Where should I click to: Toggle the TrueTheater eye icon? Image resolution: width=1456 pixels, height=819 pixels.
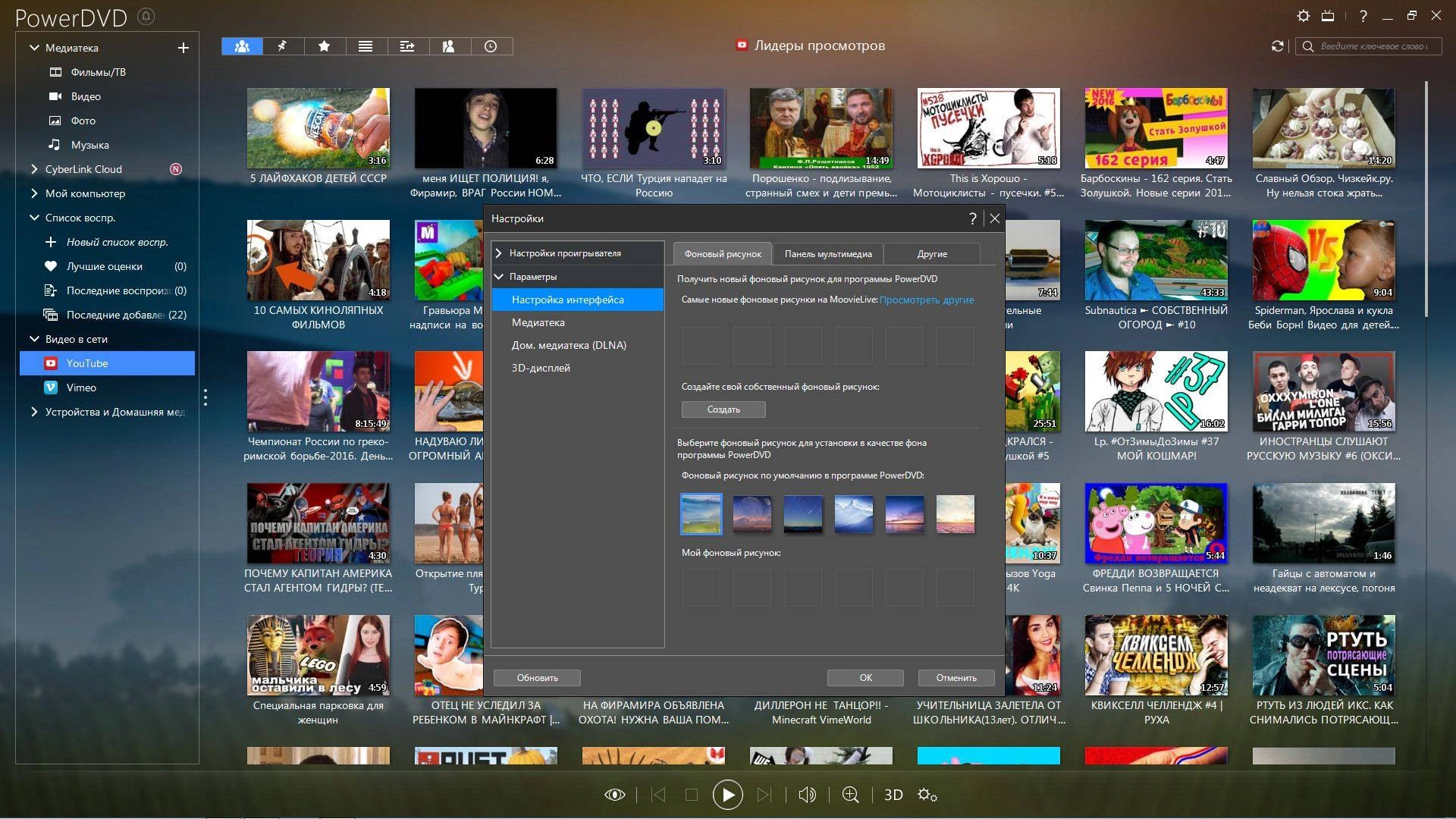coord(614,795)
